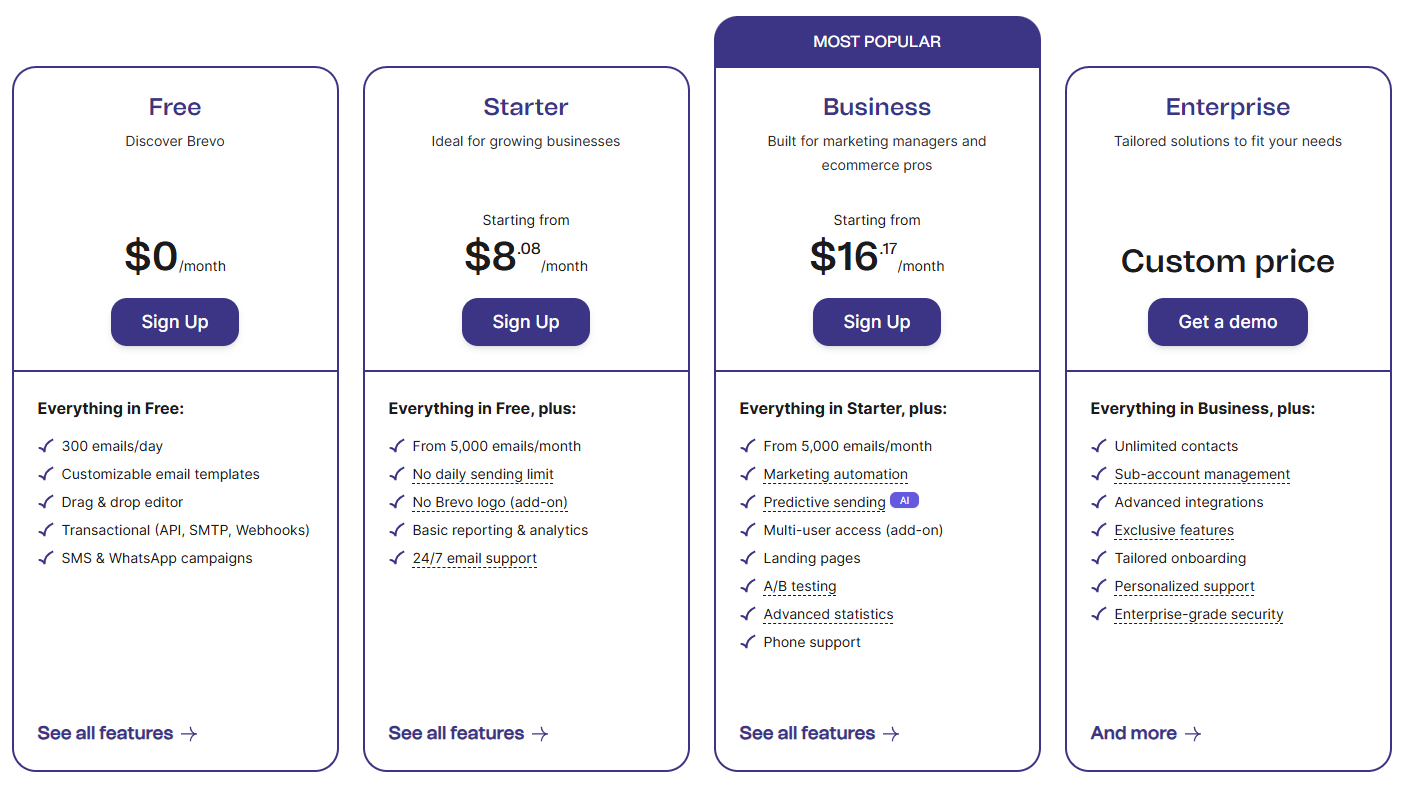Viewport: 1422px width, 796px height.
Task: Click the checkmark next to Phone support
Action: [x=748, y=642]
